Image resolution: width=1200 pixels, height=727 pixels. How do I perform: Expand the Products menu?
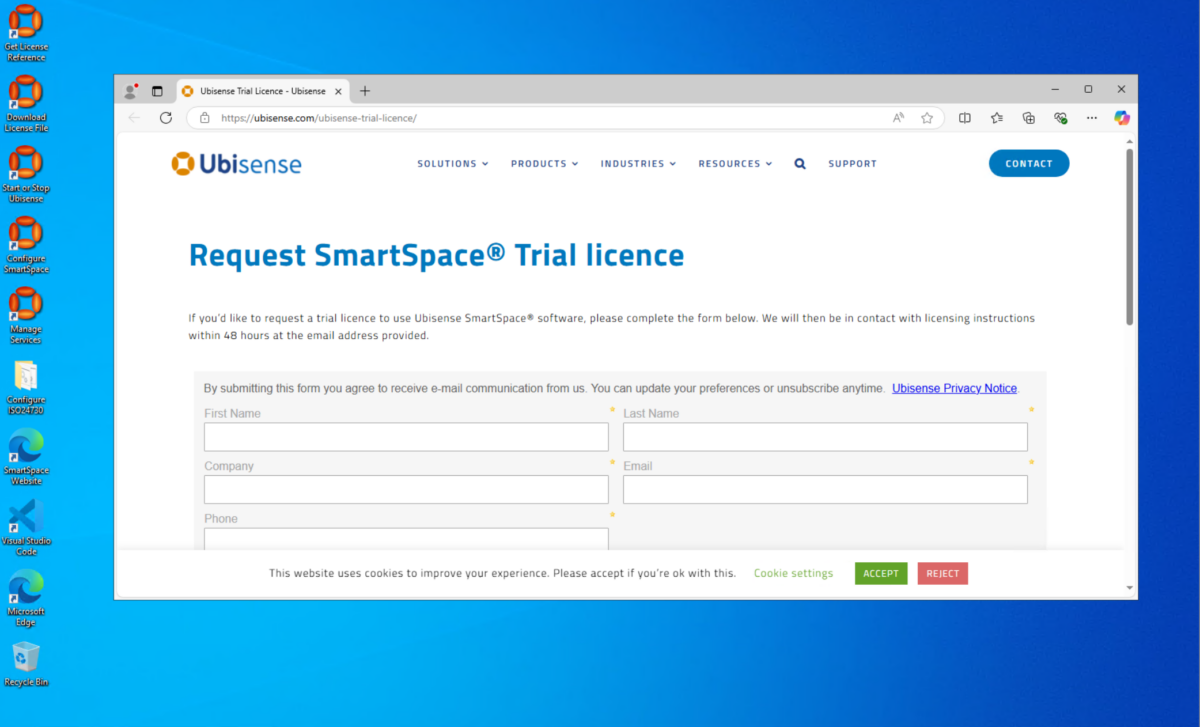point(545,164)
